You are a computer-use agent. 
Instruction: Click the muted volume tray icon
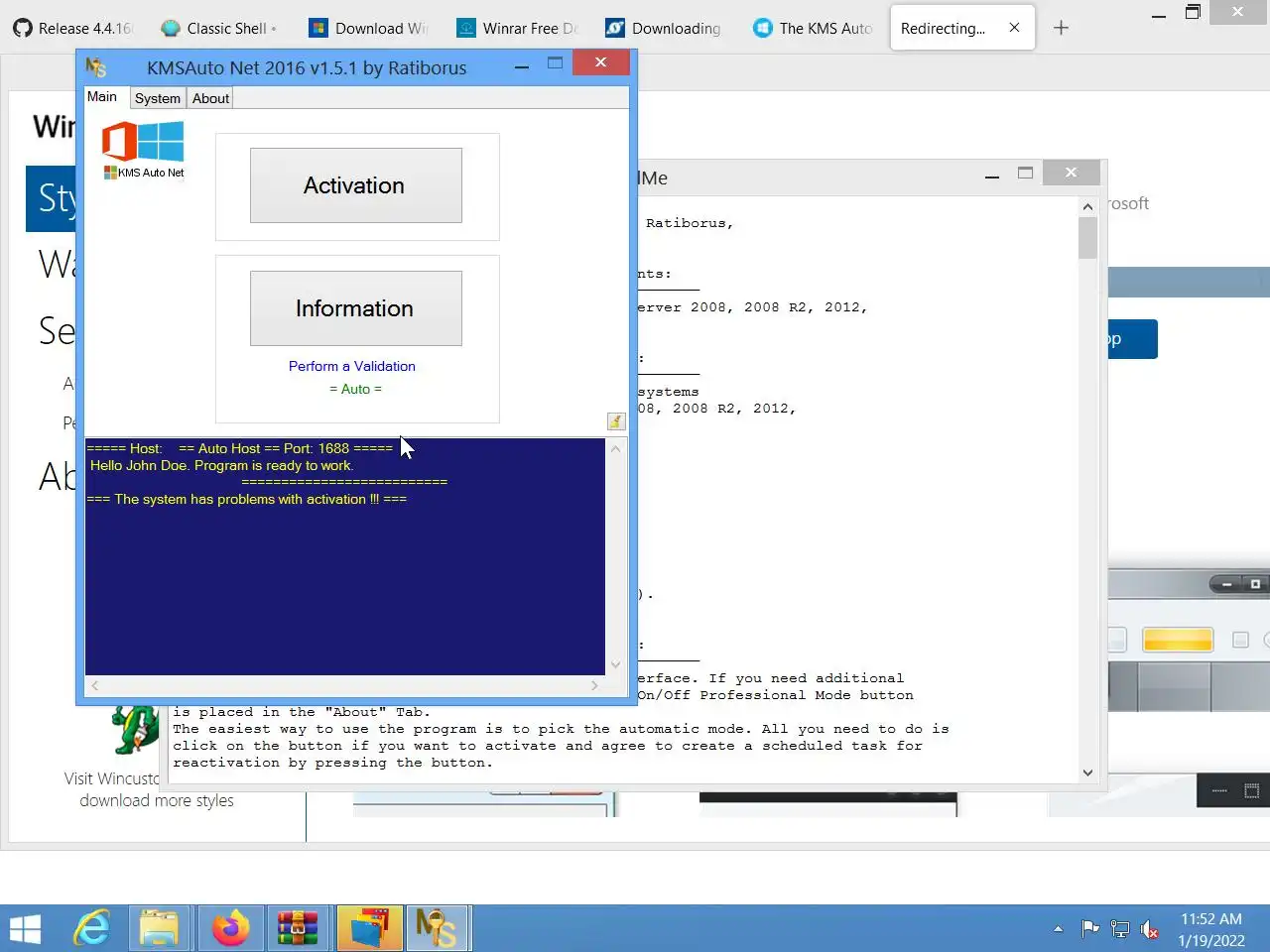coord(1150,929)
